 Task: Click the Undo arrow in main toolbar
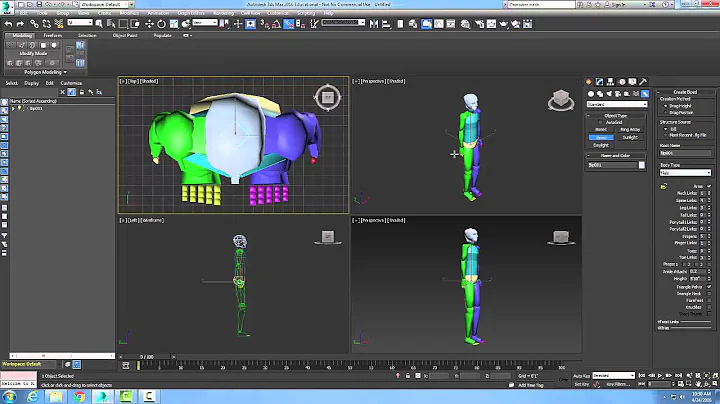tap(8, 24)
